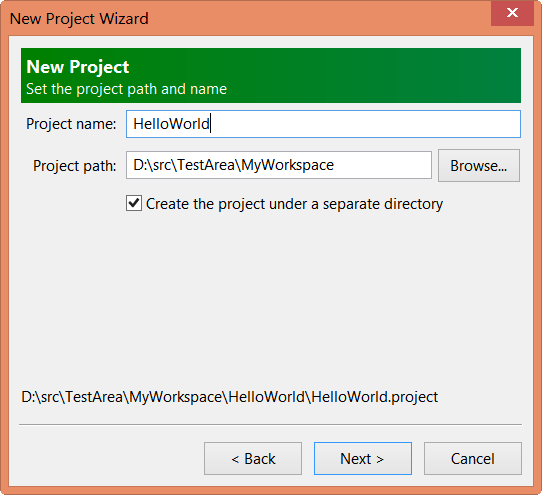Return to previous step with < Back
Screen dimensions: 542x495
coord(253,458)
